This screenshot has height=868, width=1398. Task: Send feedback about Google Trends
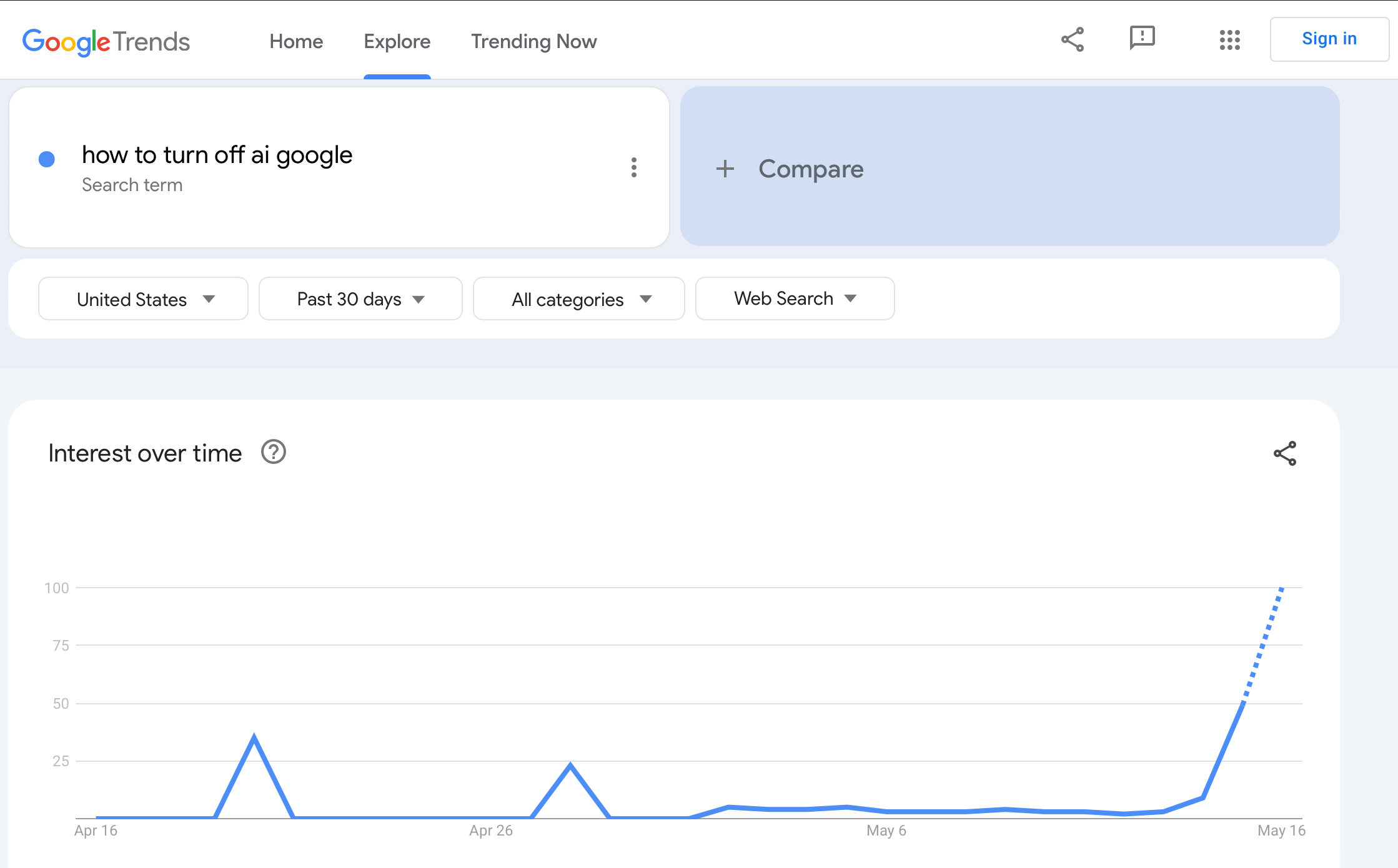(x=1141, y=39)
